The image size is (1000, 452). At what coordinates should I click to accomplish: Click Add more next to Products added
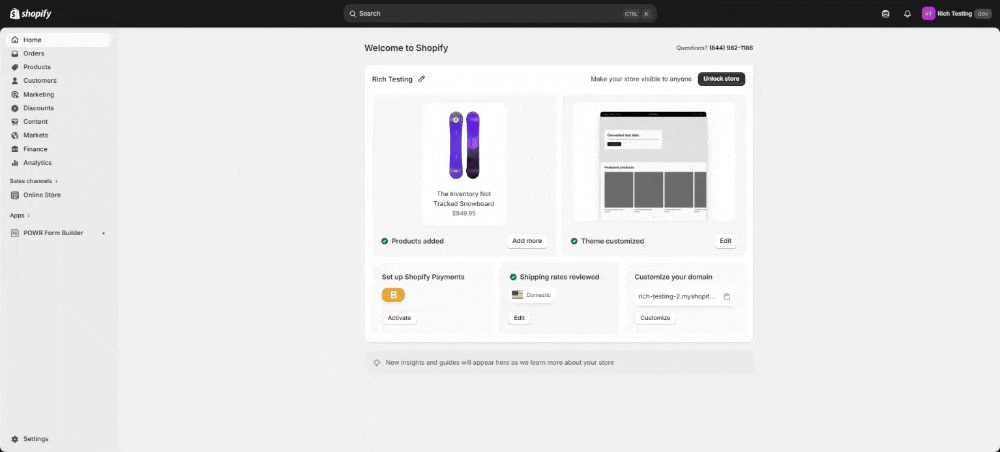coord(527,241)
